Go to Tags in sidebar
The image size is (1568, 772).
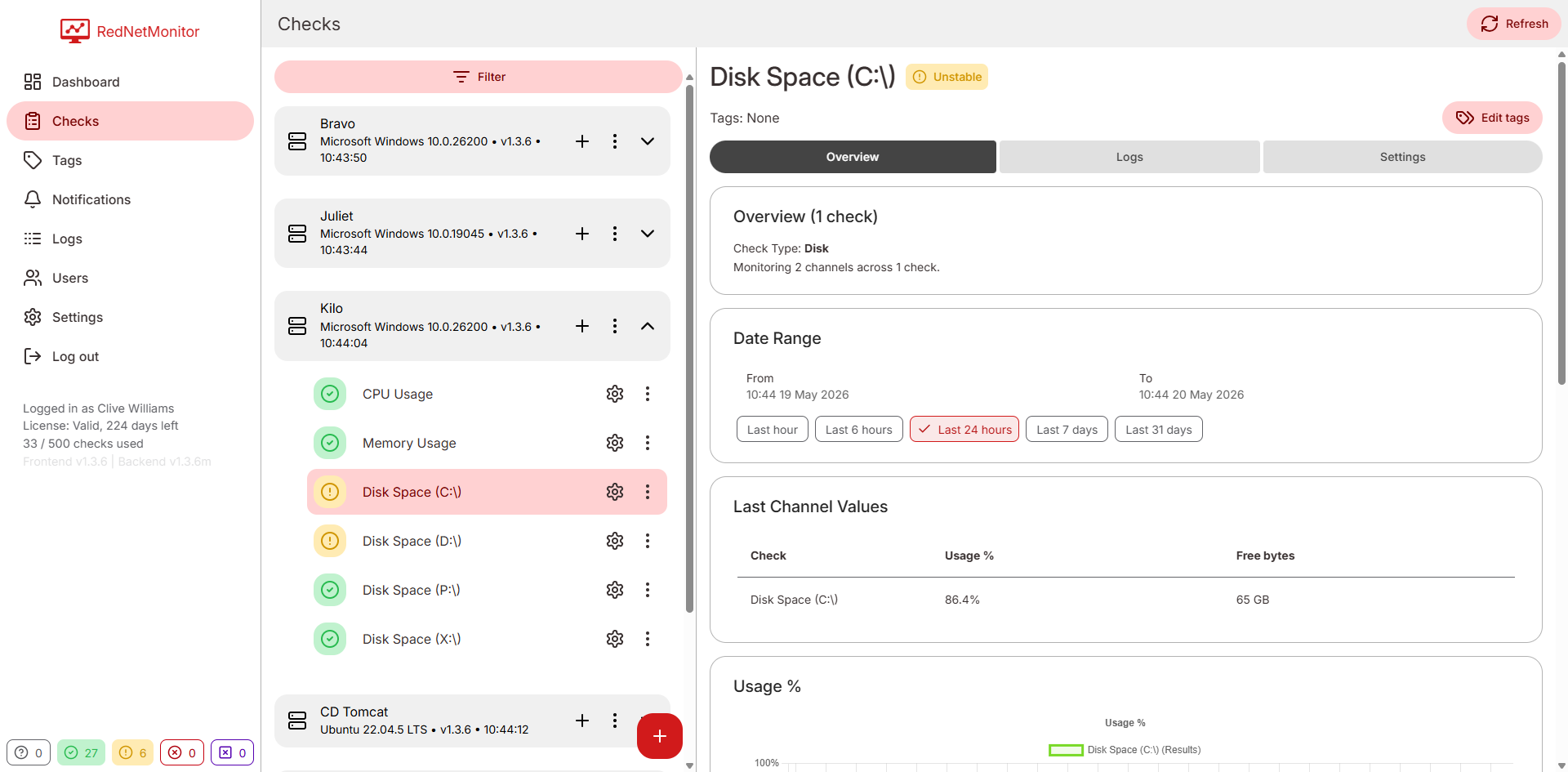point(130,160)
